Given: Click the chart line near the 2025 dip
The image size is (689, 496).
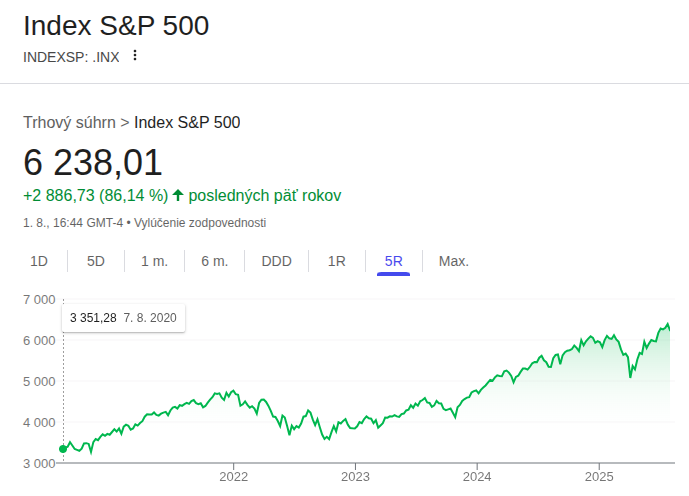Looking at the screenshot, I should tap(630, 375).
